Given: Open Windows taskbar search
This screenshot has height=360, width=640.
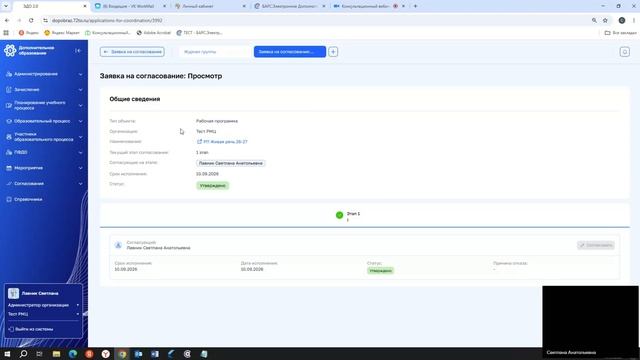Looking at the screenshot, I should pos(23,354).
